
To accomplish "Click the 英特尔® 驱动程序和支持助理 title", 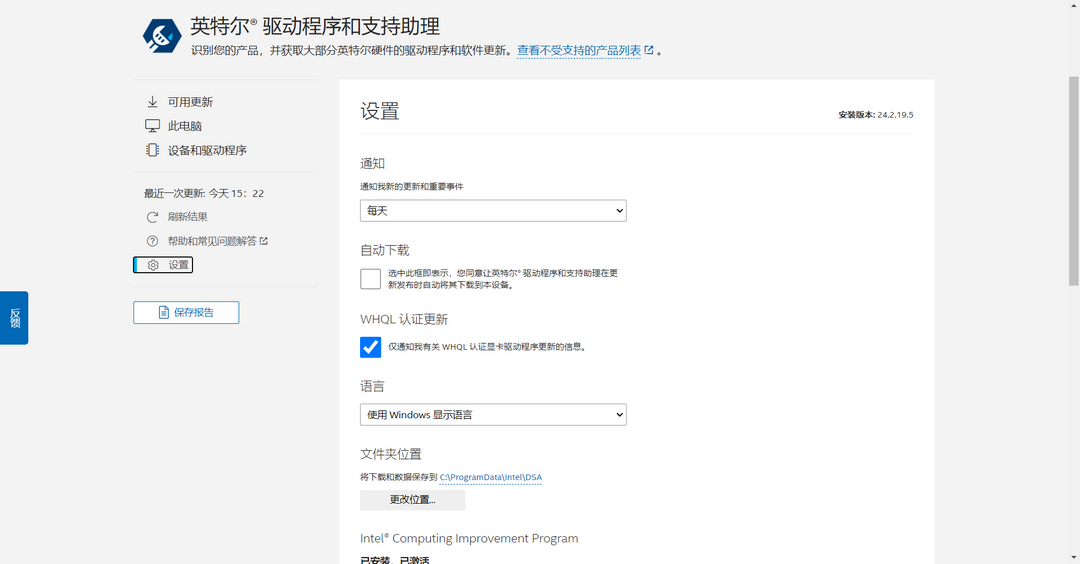I will click(x=315, y=26).
